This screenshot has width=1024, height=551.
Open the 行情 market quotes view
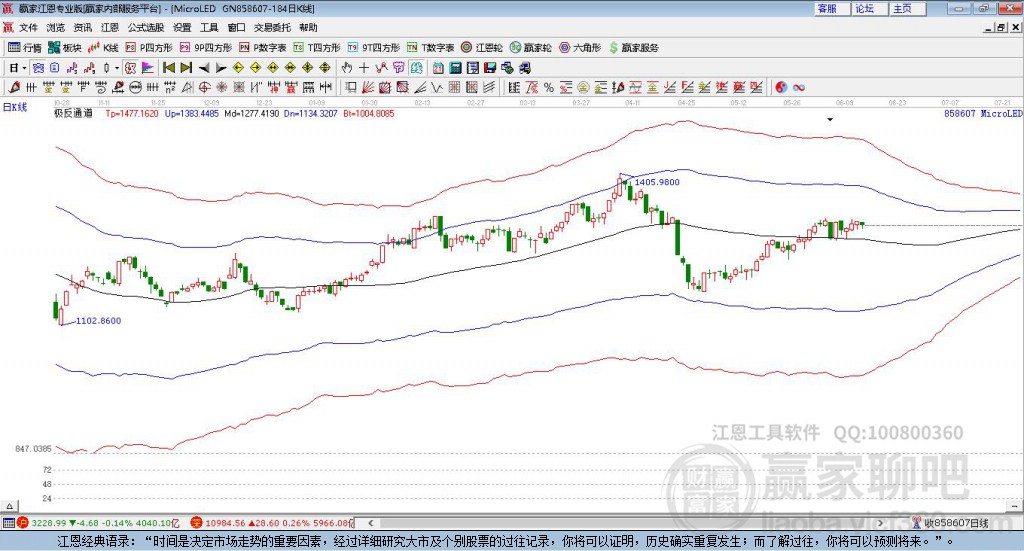[25, 48]
